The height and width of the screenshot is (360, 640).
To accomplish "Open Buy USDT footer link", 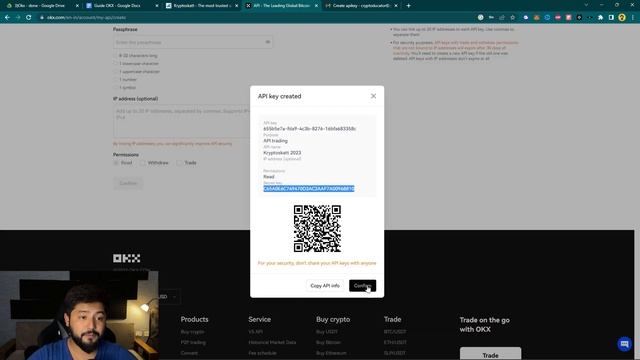I will point(327,332).
